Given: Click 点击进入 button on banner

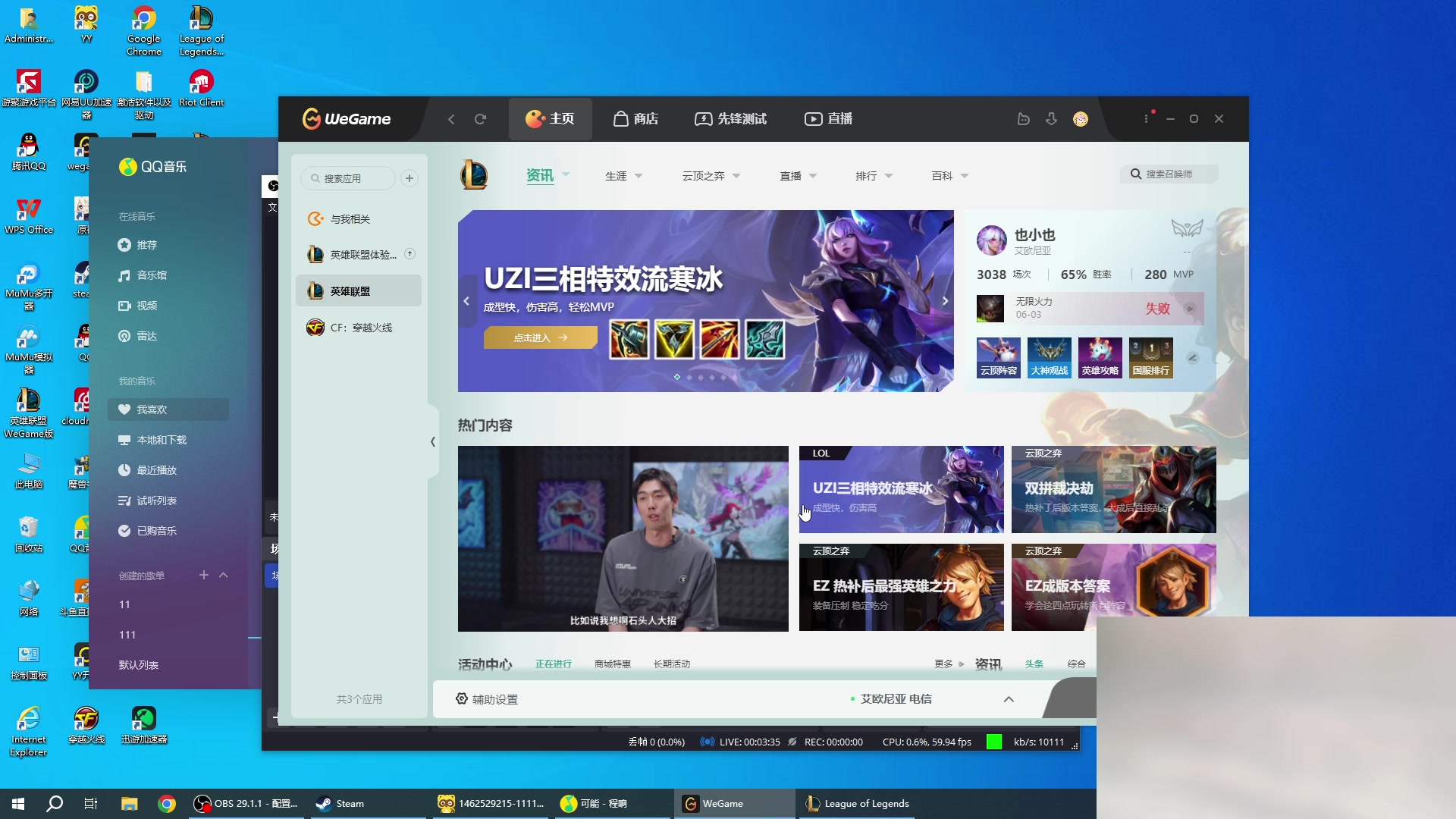Looking at the screenshot, I should (x=541, y=337).
